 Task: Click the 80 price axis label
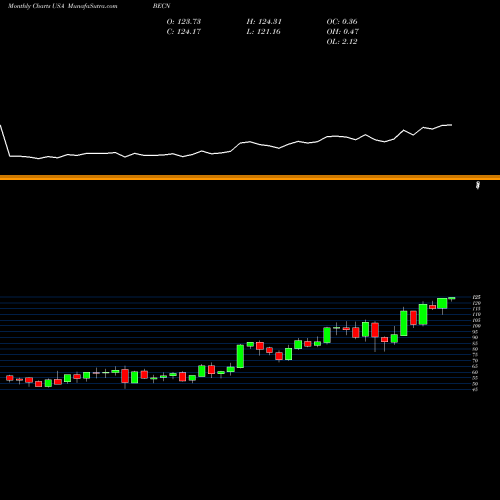[475, 349]
